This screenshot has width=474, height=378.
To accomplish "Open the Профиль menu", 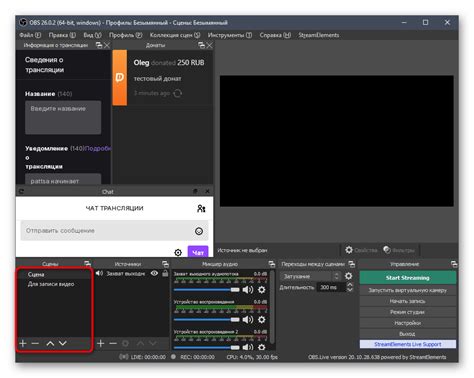I will point(126,35).
